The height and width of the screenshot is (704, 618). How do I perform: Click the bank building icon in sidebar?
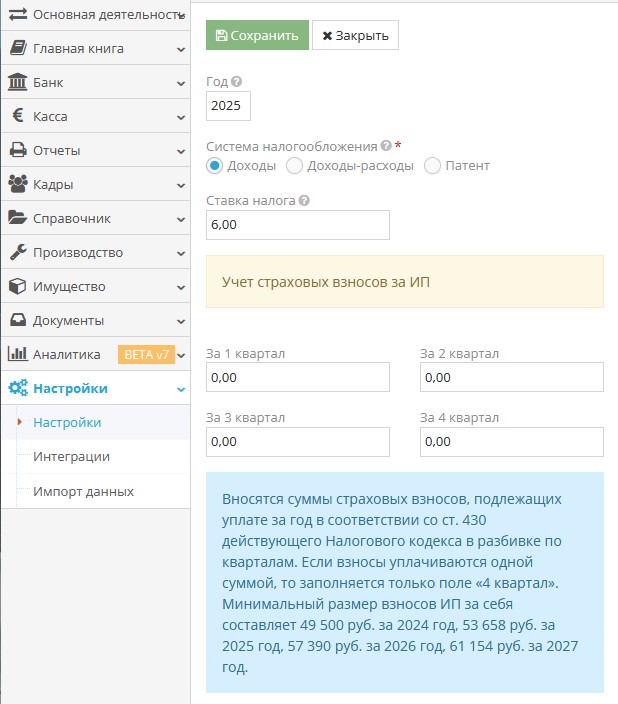pos(17,83)
